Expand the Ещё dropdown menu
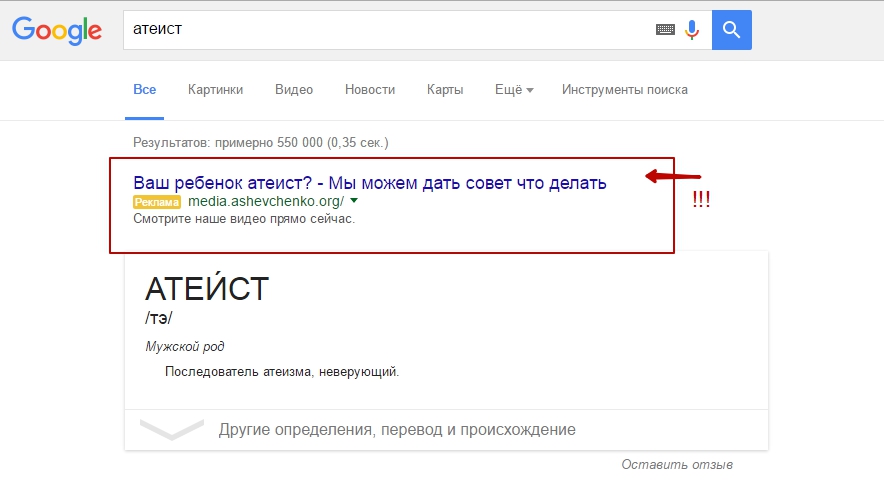884x483 pixels. coord(514,90)
